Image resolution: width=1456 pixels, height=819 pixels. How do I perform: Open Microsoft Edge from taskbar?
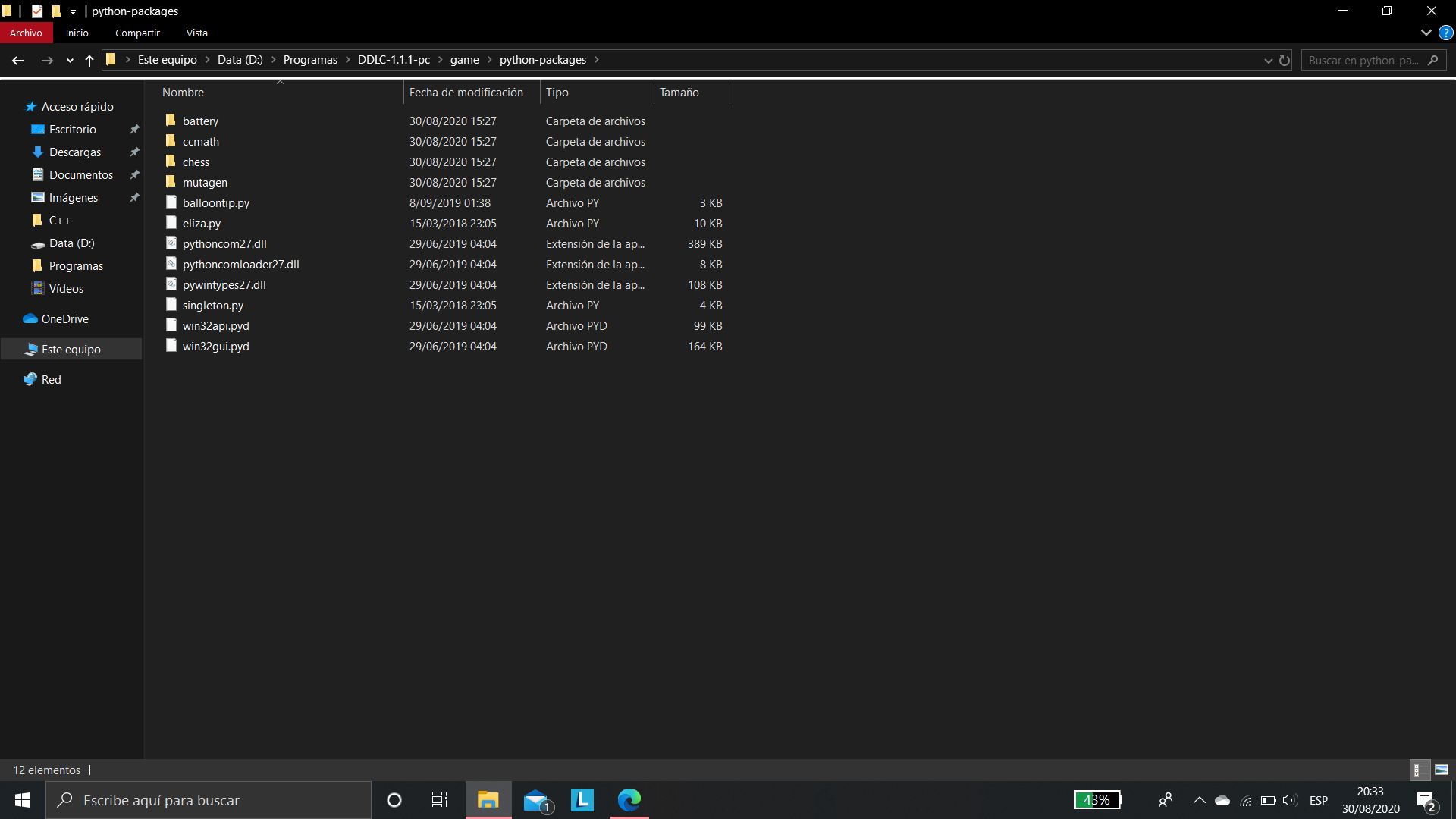pyautogui.click(x=629, y=800)
